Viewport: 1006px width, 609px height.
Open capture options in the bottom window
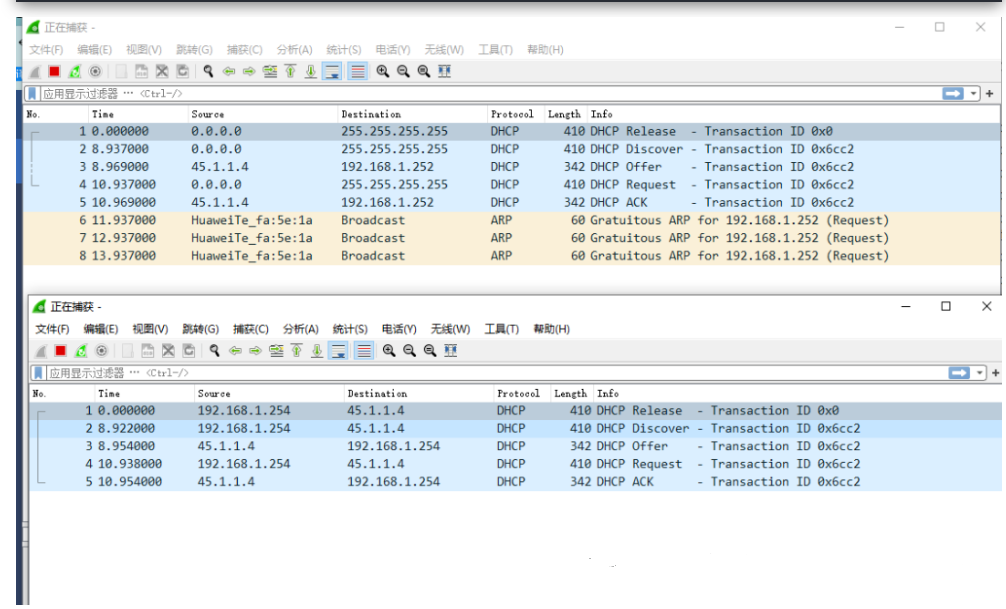click(x=101, y=350)
